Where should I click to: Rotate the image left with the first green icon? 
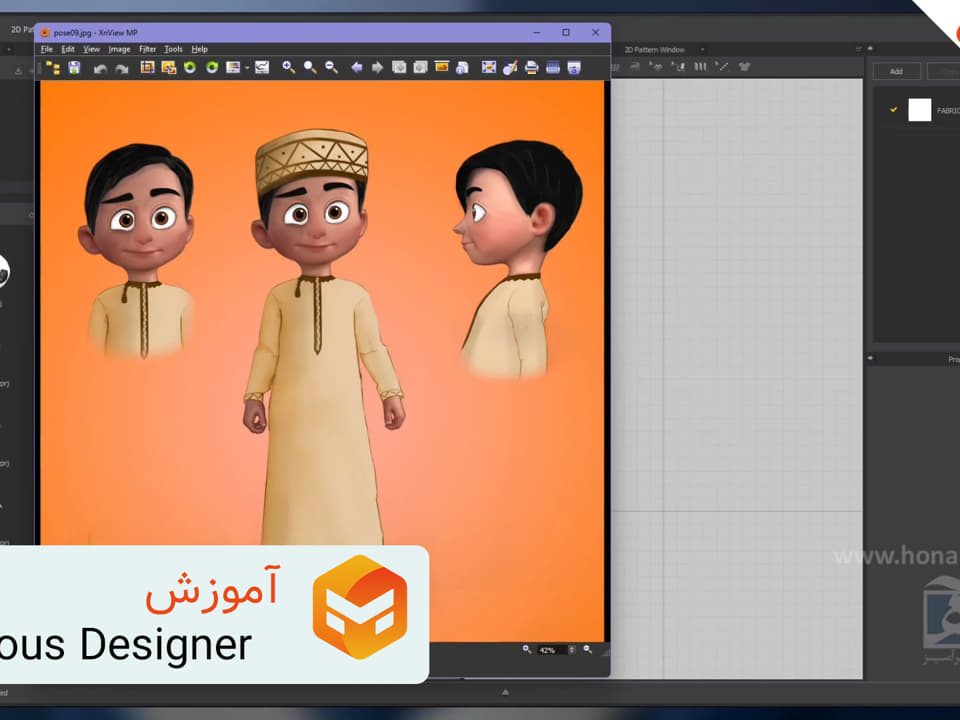[190, 67]
